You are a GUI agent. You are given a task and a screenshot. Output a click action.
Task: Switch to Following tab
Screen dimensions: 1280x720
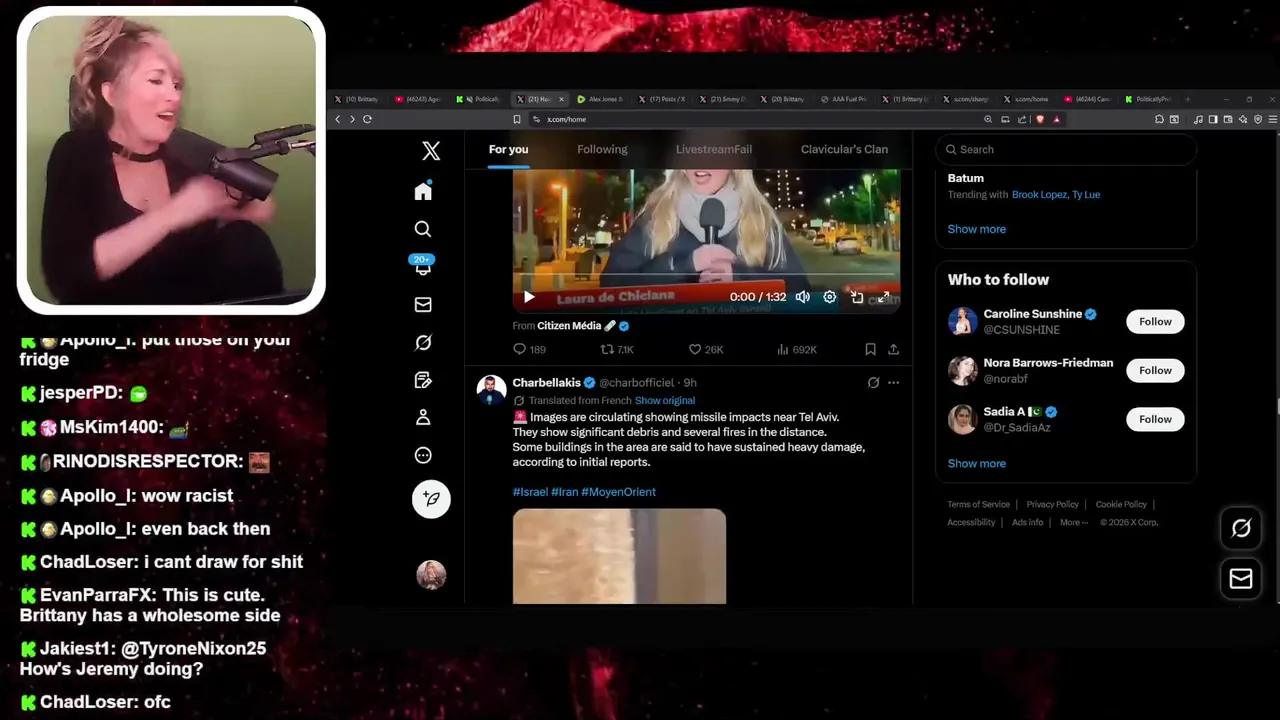click(x=602, y=149)
